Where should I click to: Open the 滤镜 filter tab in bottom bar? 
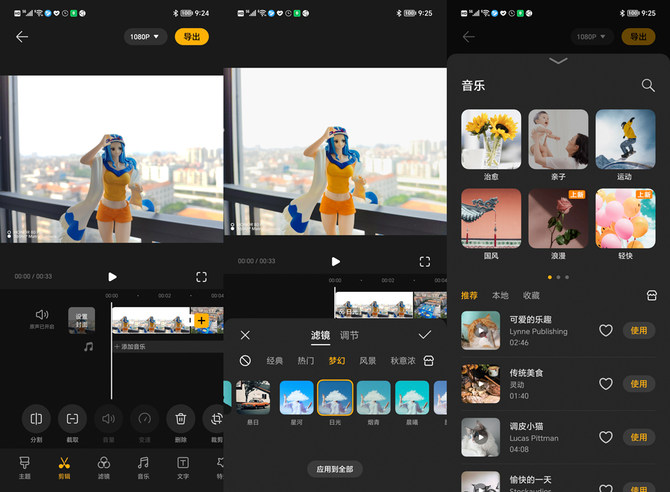coord(104,467)
